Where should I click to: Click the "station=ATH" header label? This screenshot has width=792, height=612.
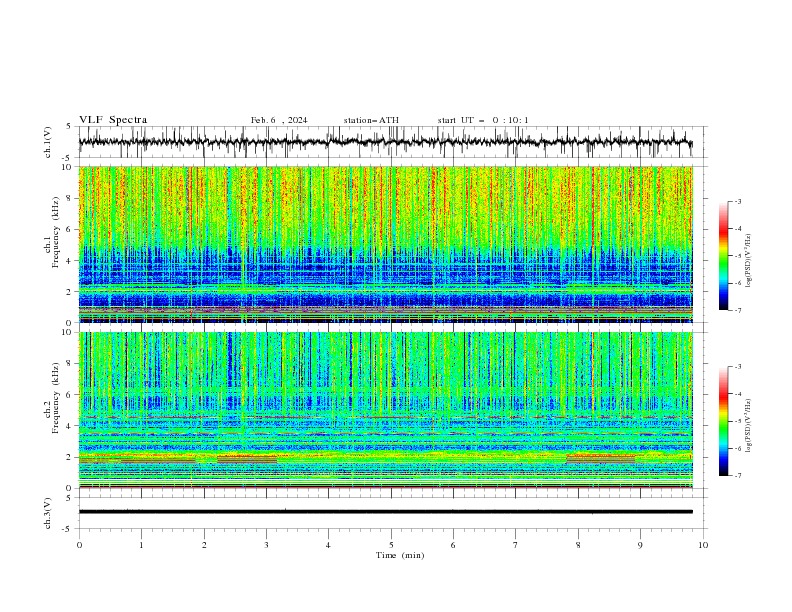(x=371, y=120)
